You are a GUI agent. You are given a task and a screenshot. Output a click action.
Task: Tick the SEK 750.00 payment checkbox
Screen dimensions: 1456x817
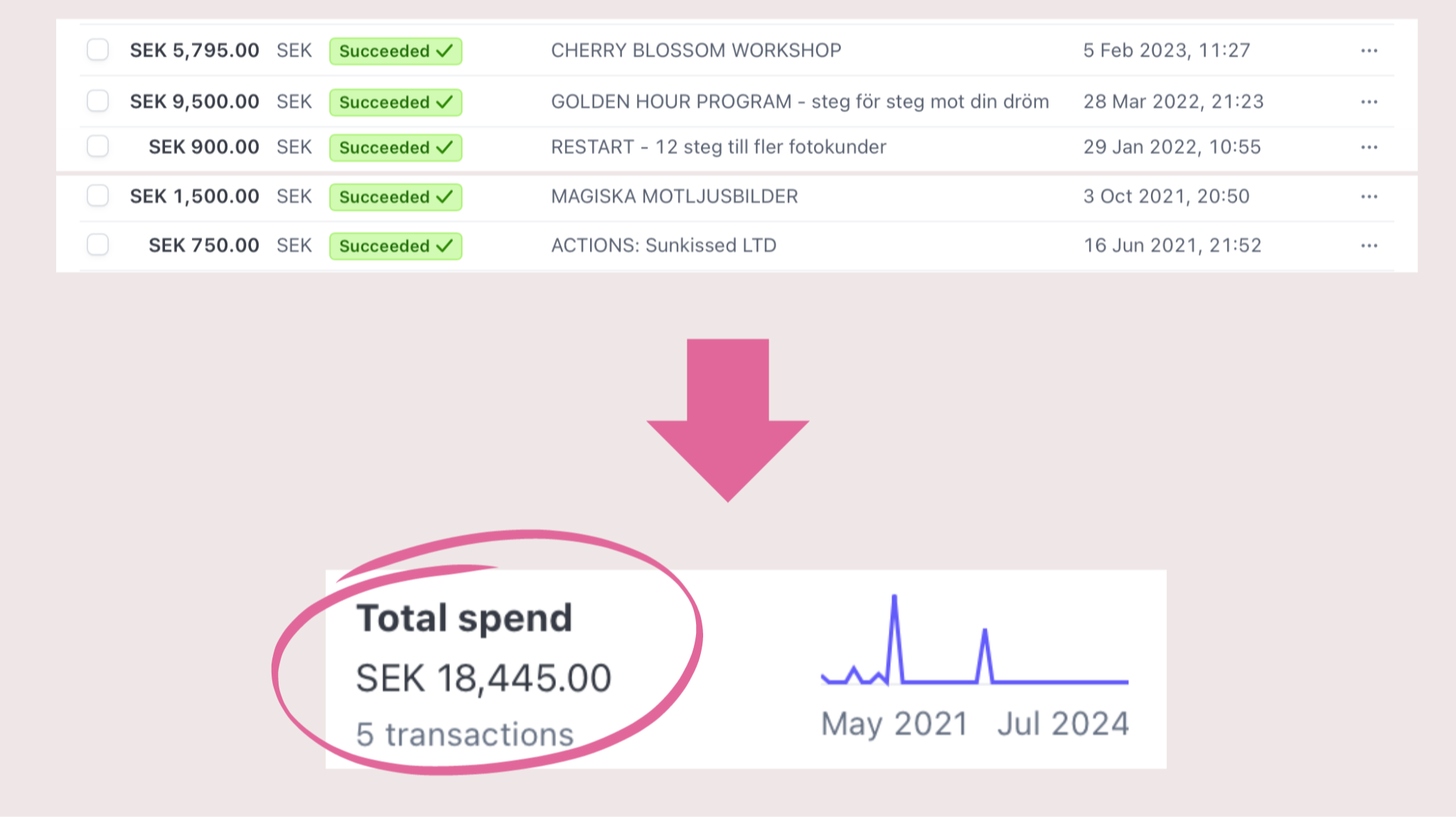[x=97, y=245]
